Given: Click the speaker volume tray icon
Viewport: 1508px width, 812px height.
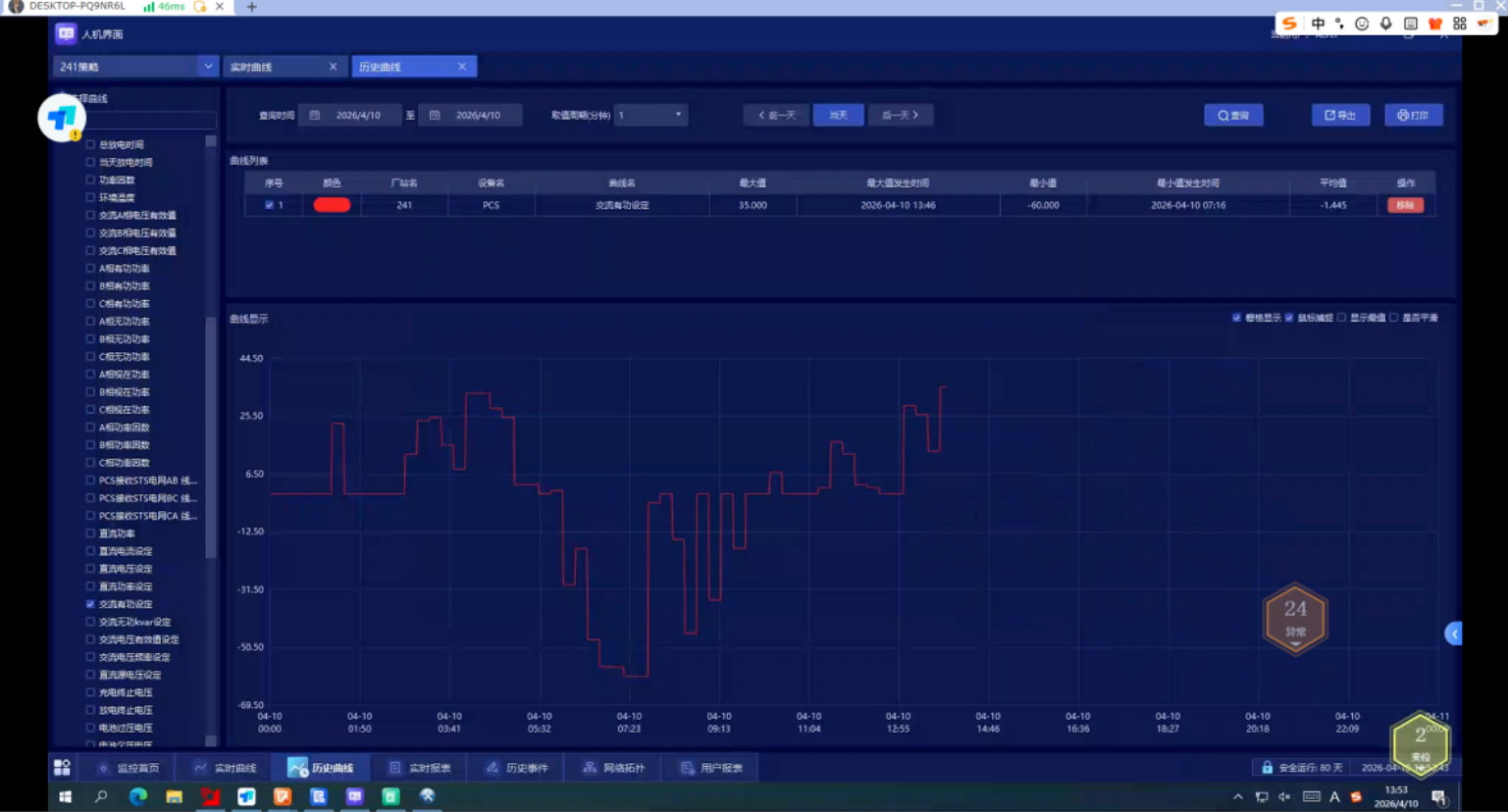Looking at the screenshot, I should pyautogui.click(x=1284, y=796).
